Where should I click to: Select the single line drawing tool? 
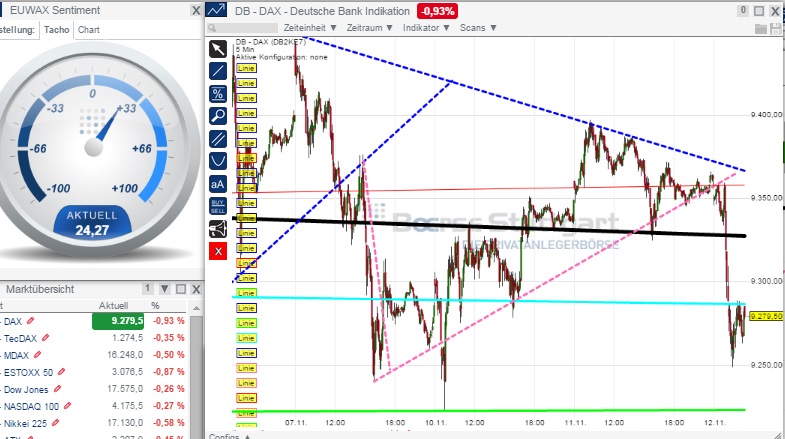pos(218,71)
